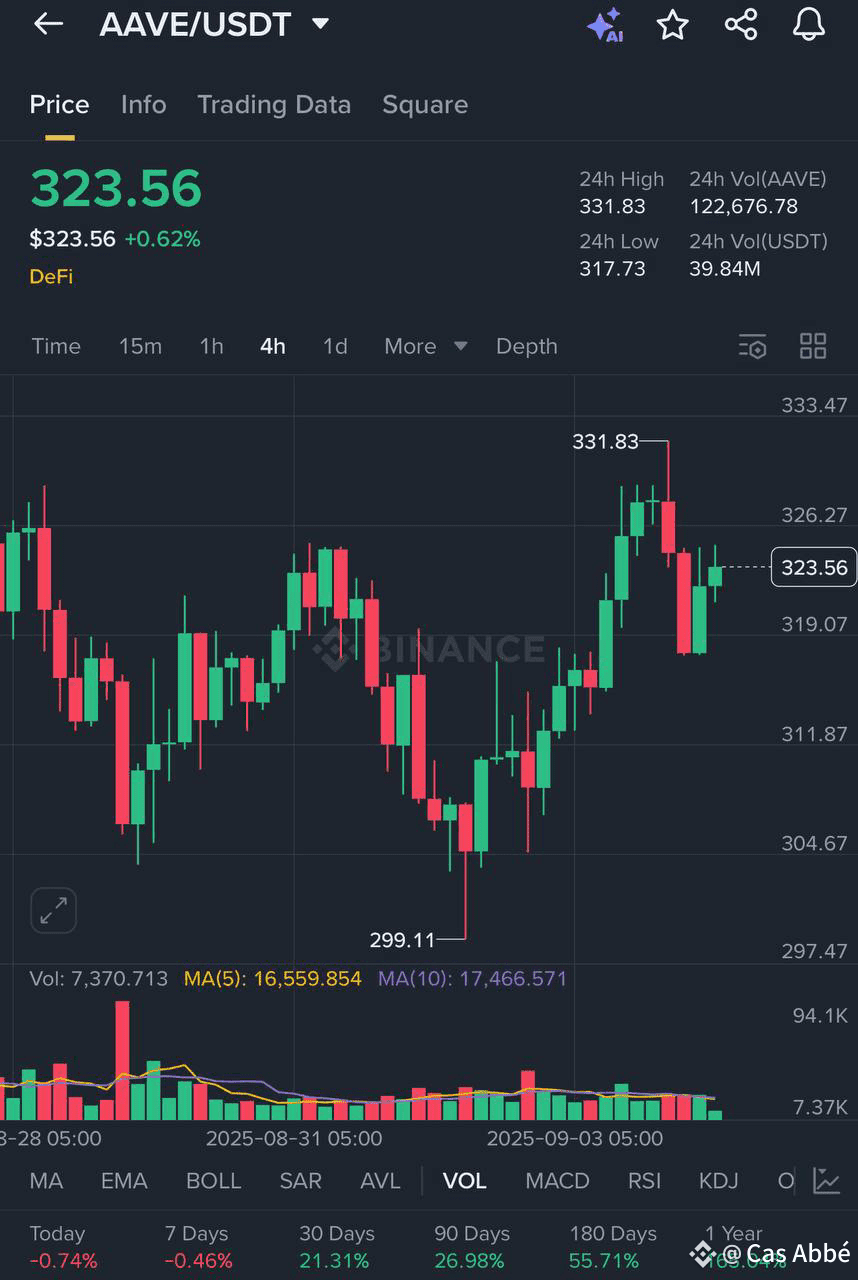Image resolution: width=858 pixels, height=1280 pixels.
Task: Select the 1d timeframe
Action: click(335, 347)
